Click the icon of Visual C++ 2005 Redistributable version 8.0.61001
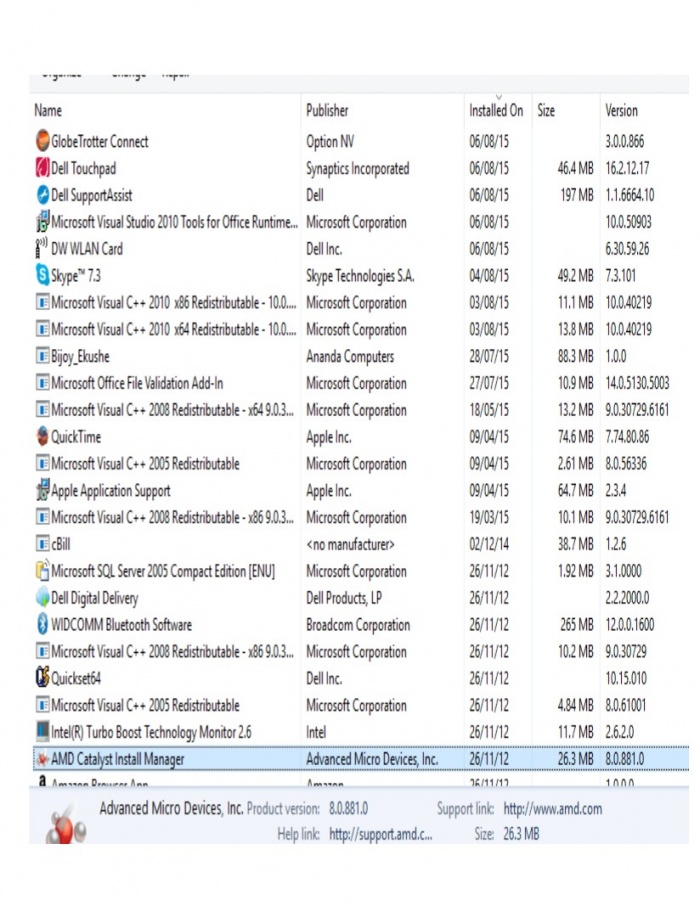This screenshot has height=906, width=700. pyautogui.click(x=42, y=704)
